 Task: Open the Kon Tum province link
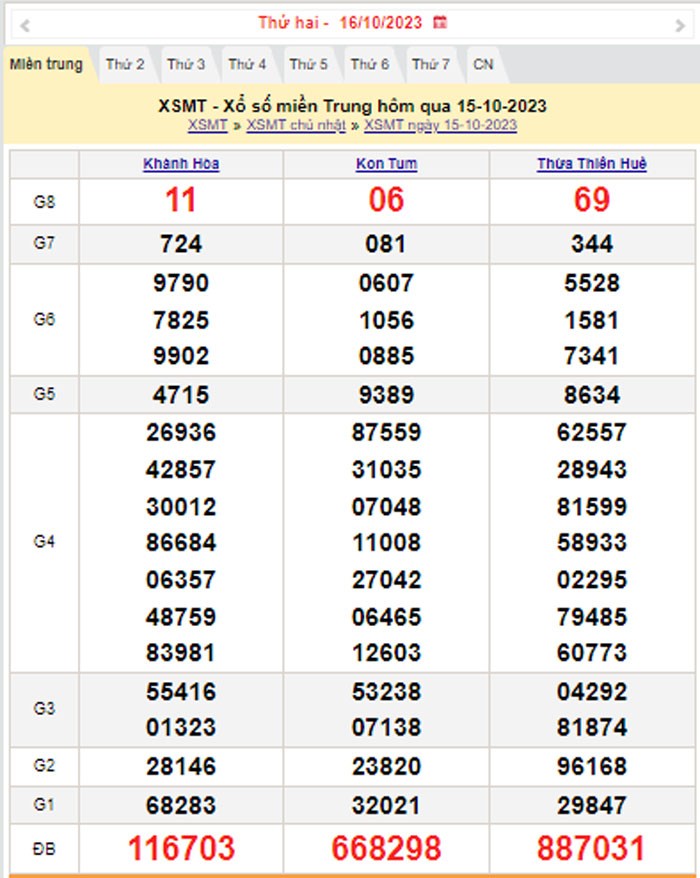pos(386,164)
